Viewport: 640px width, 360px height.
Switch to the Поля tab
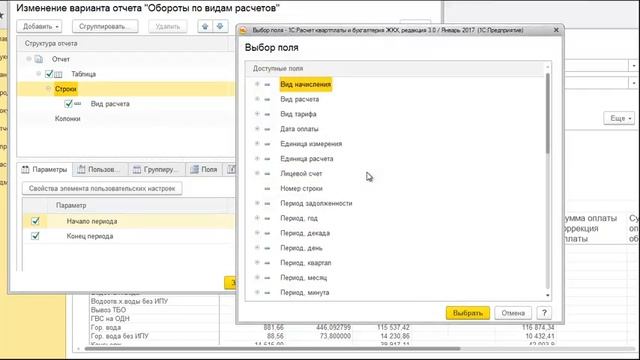204,169
